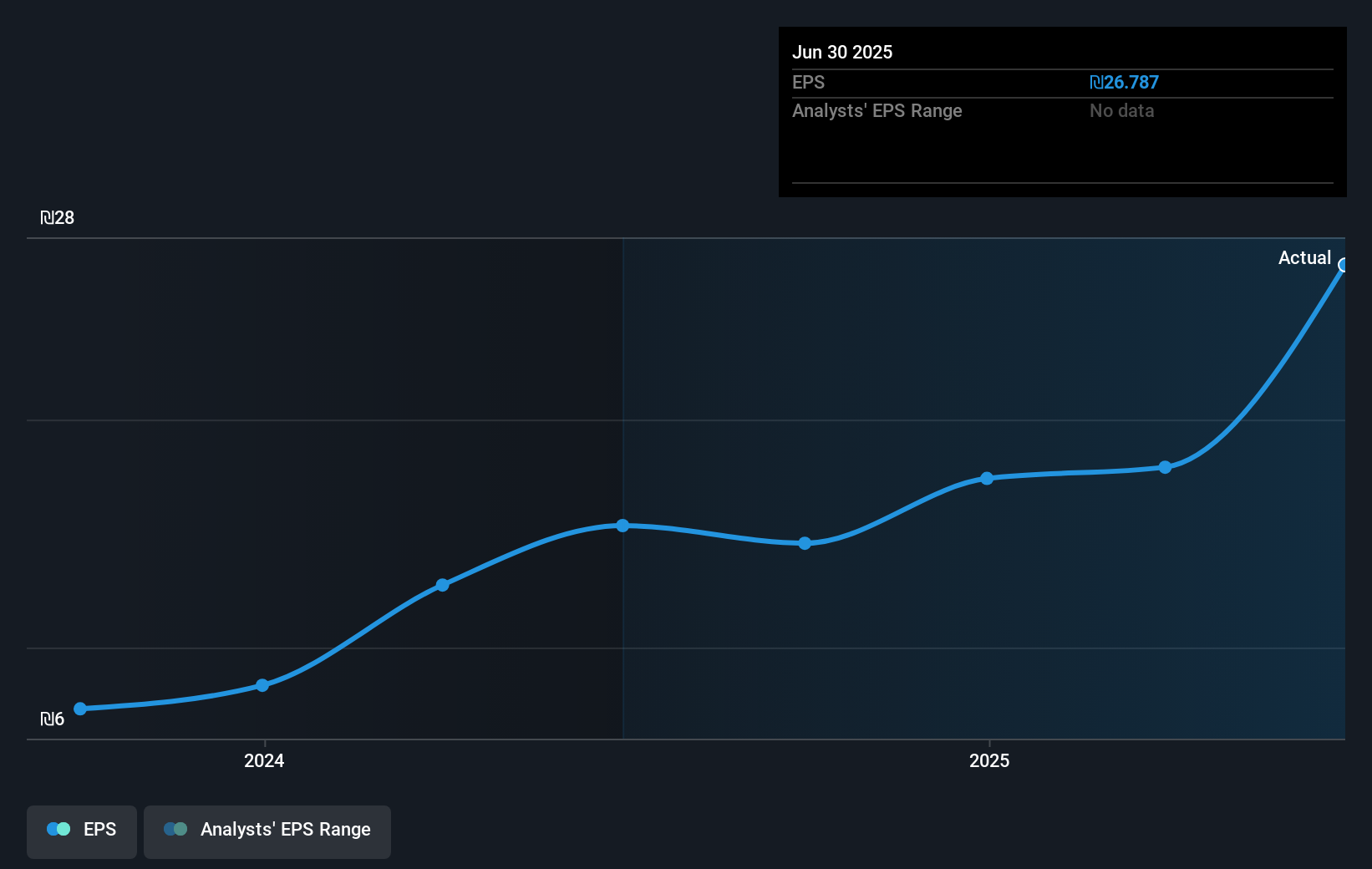Select the first EPS data point on the curve
The width and height of the screenshot is (1372, 869).
pos(80,709)
